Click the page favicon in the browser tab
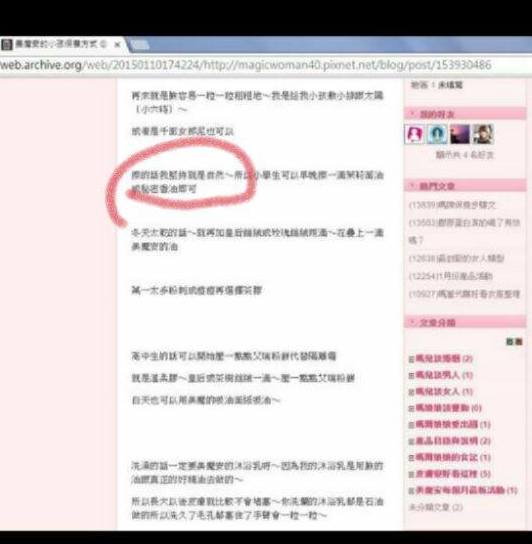 coord(6,45)
